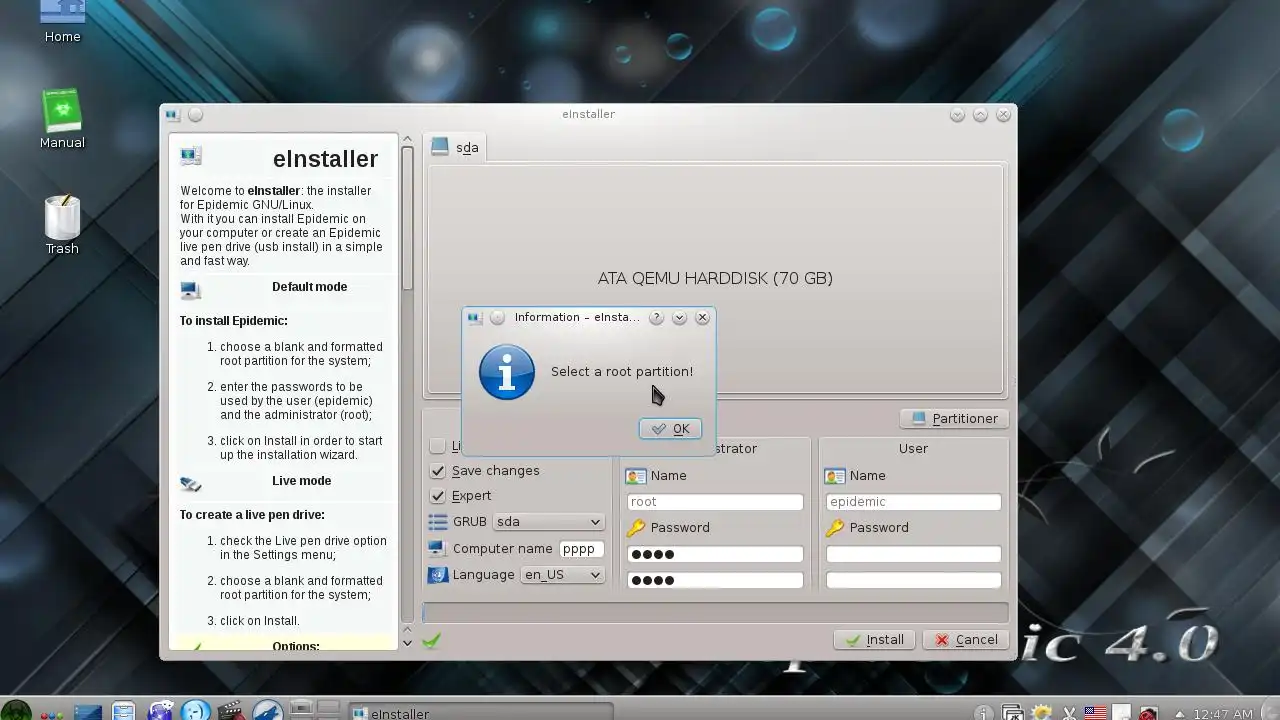Click OK in the Information dialog

tap(670, 429)
